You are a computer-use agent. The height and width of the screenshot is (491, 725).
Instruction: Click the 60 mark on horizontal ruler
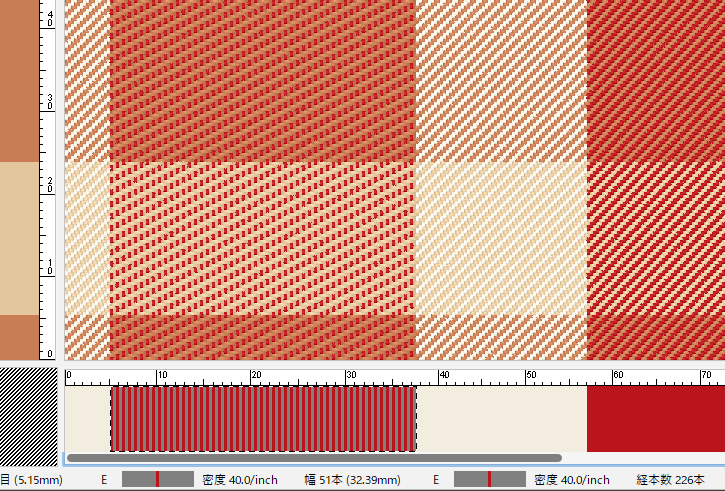point(618,374)
